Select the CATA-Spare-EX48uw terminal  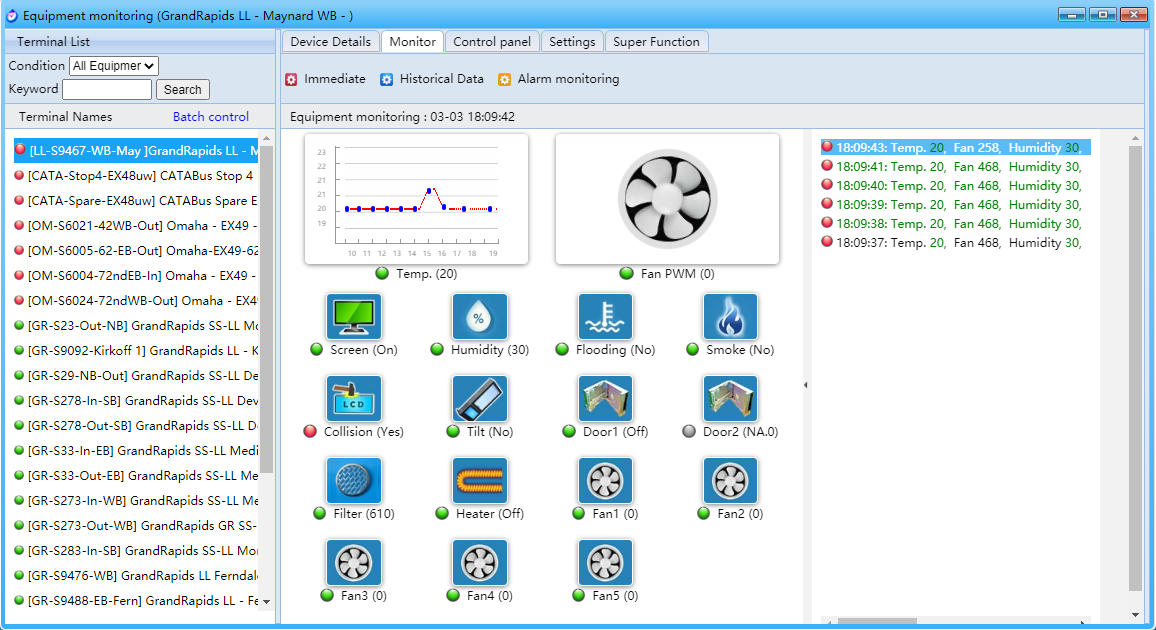[x=136, y=200]
